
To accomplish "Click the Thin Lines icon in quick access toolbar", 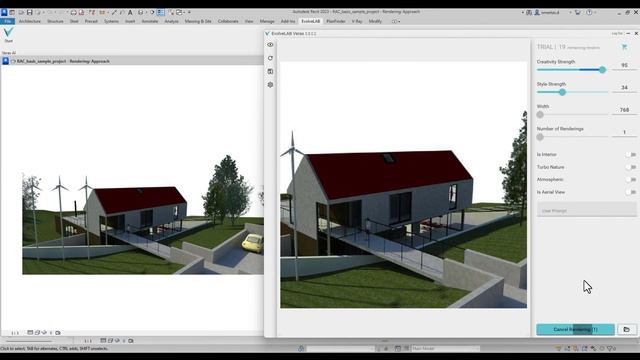I will 161,13.
